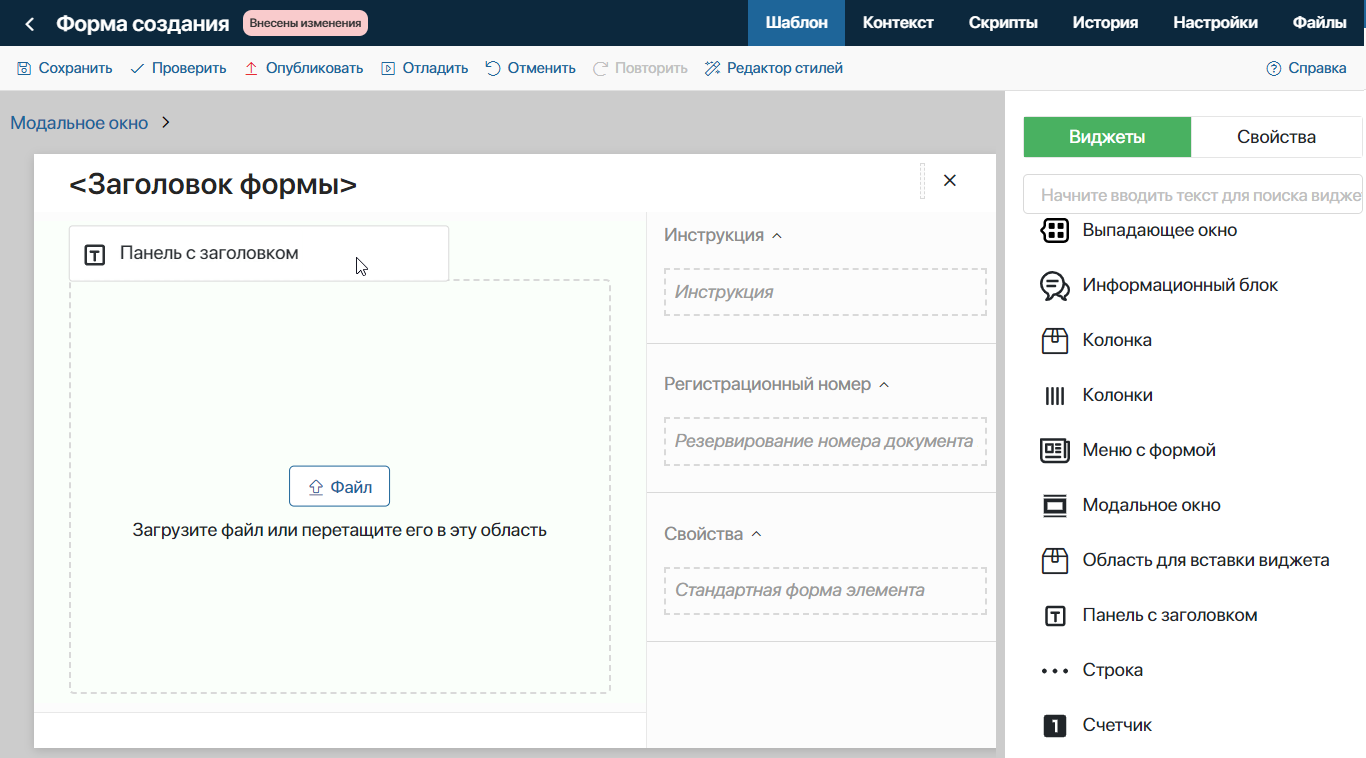The height and width of the screenshot is (758, 1366).
Task: Click the Сохранить save icon
Action: 24,69
